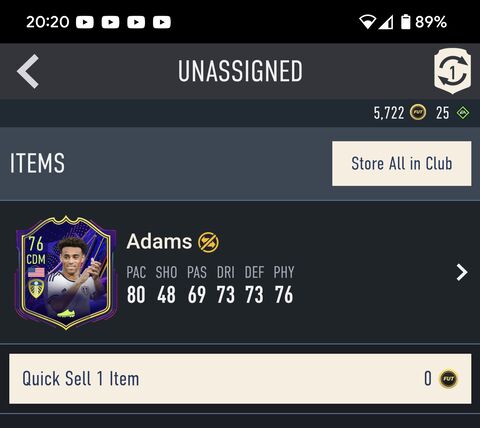This screenshot has width=480, height=428.
Task: Tap the PAC 80 stat on Adams
Action: click(x=136, y=284)
